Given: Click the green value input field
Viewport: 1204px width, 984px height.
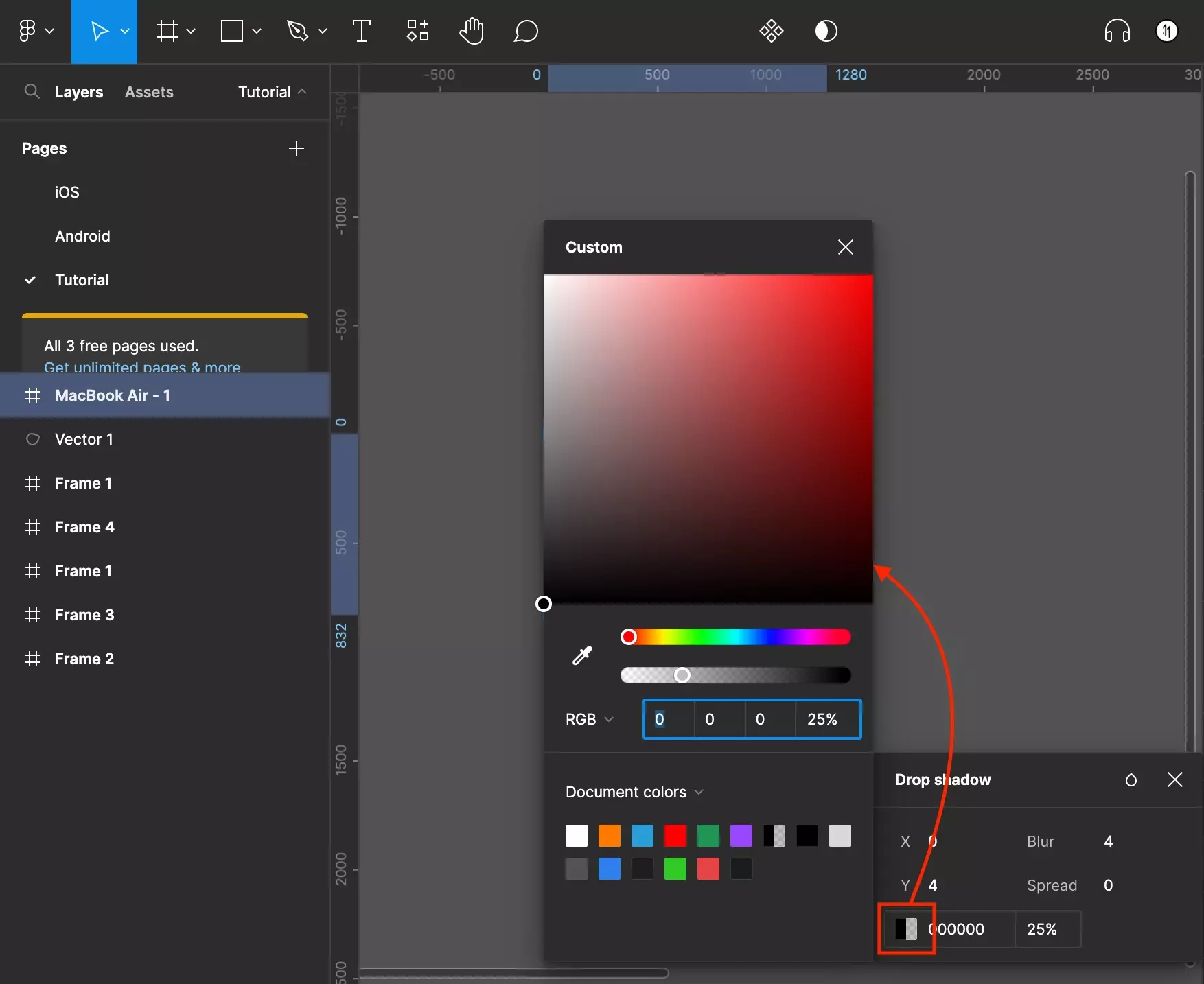Looking at the screenshot, I should [x=719, y=719].
